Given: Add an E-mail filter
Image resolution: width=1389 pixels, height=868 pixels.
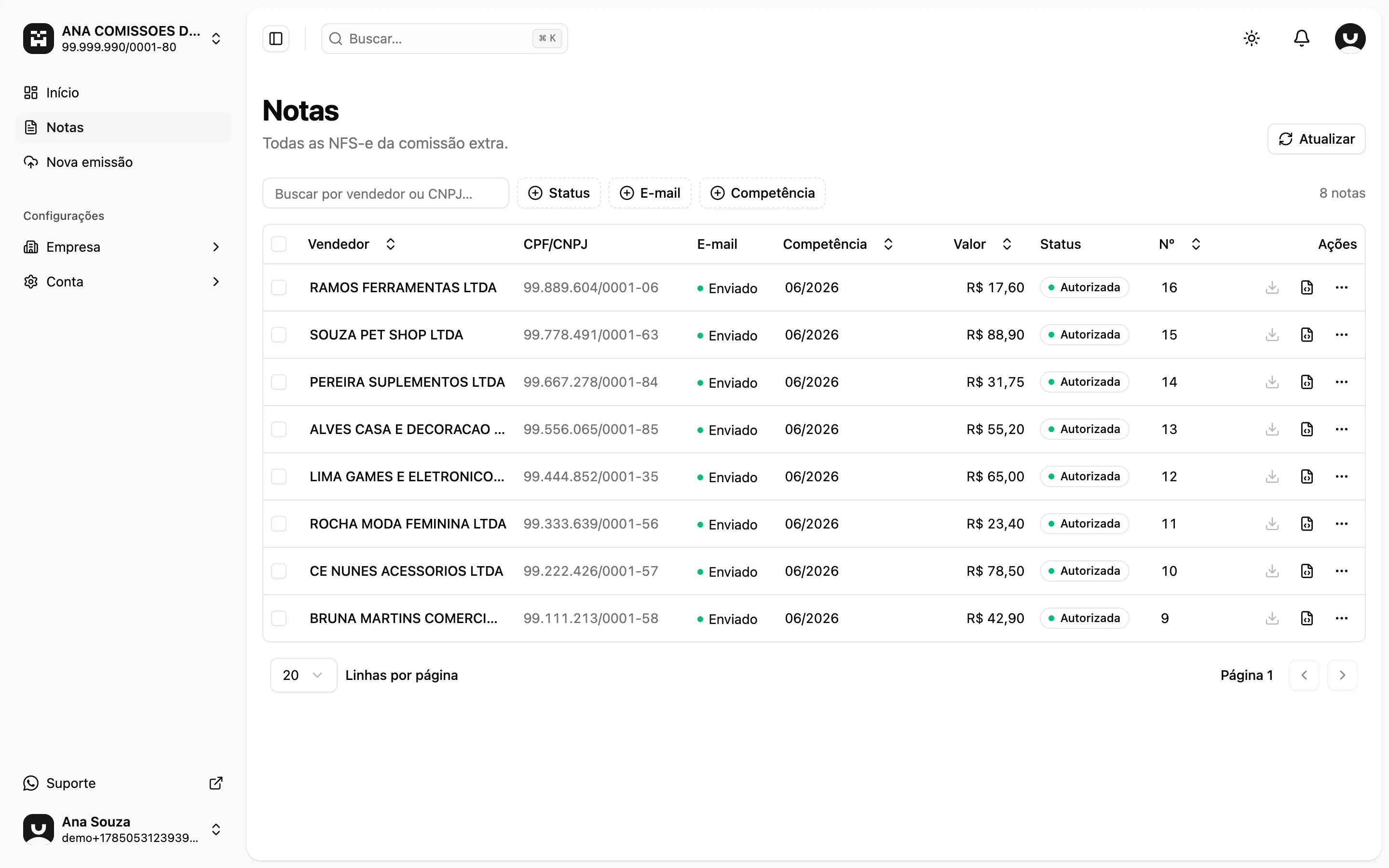Looking at the screenshot, I should pos(650,193).
